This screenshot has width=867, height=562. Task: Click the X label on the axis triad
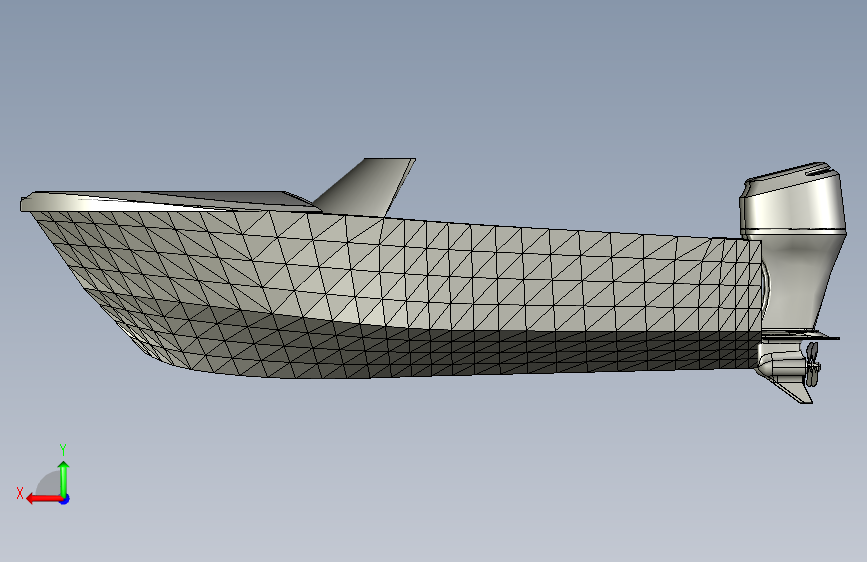click(20, 493)
